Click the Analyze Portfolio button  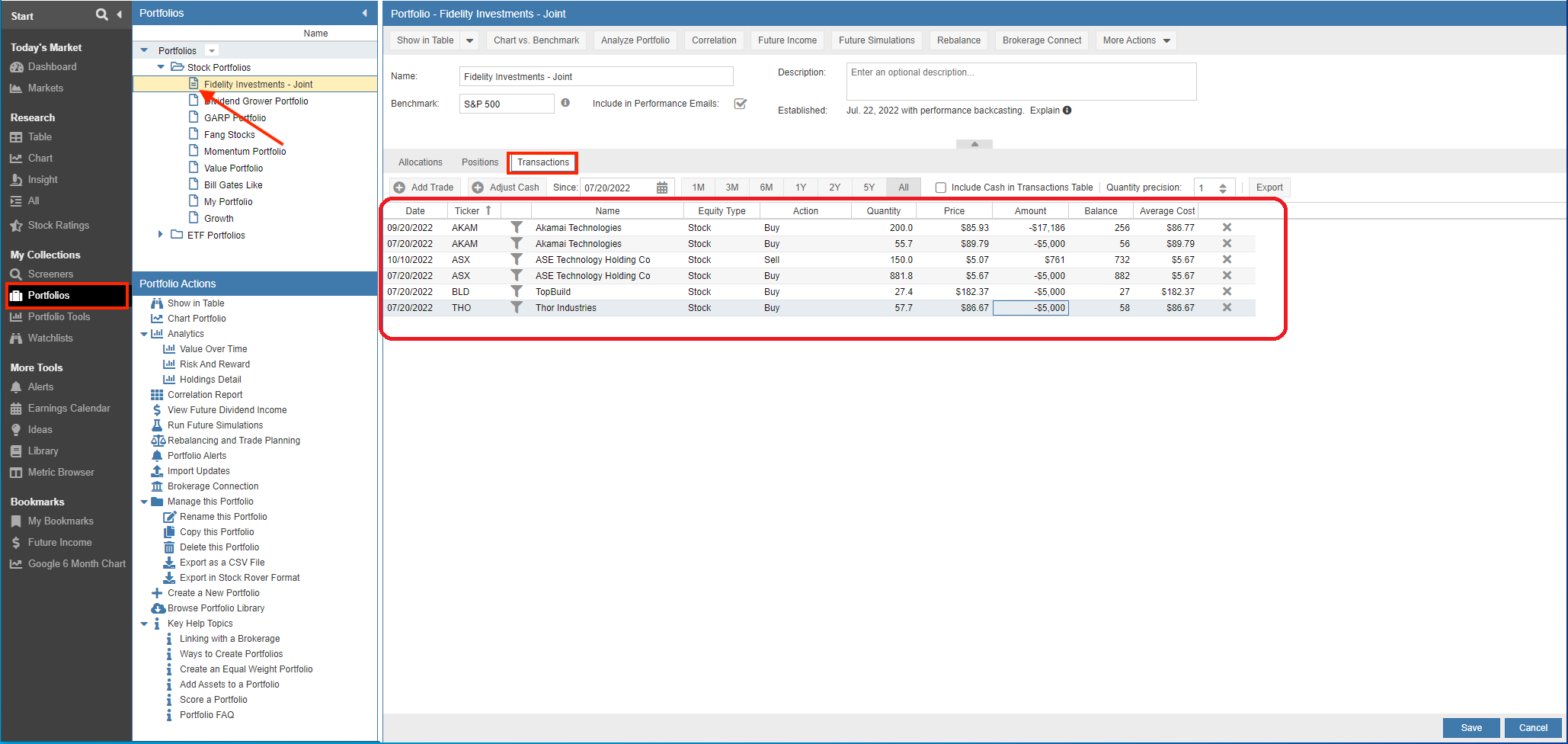pyautogui.click(x=635, y=40)
